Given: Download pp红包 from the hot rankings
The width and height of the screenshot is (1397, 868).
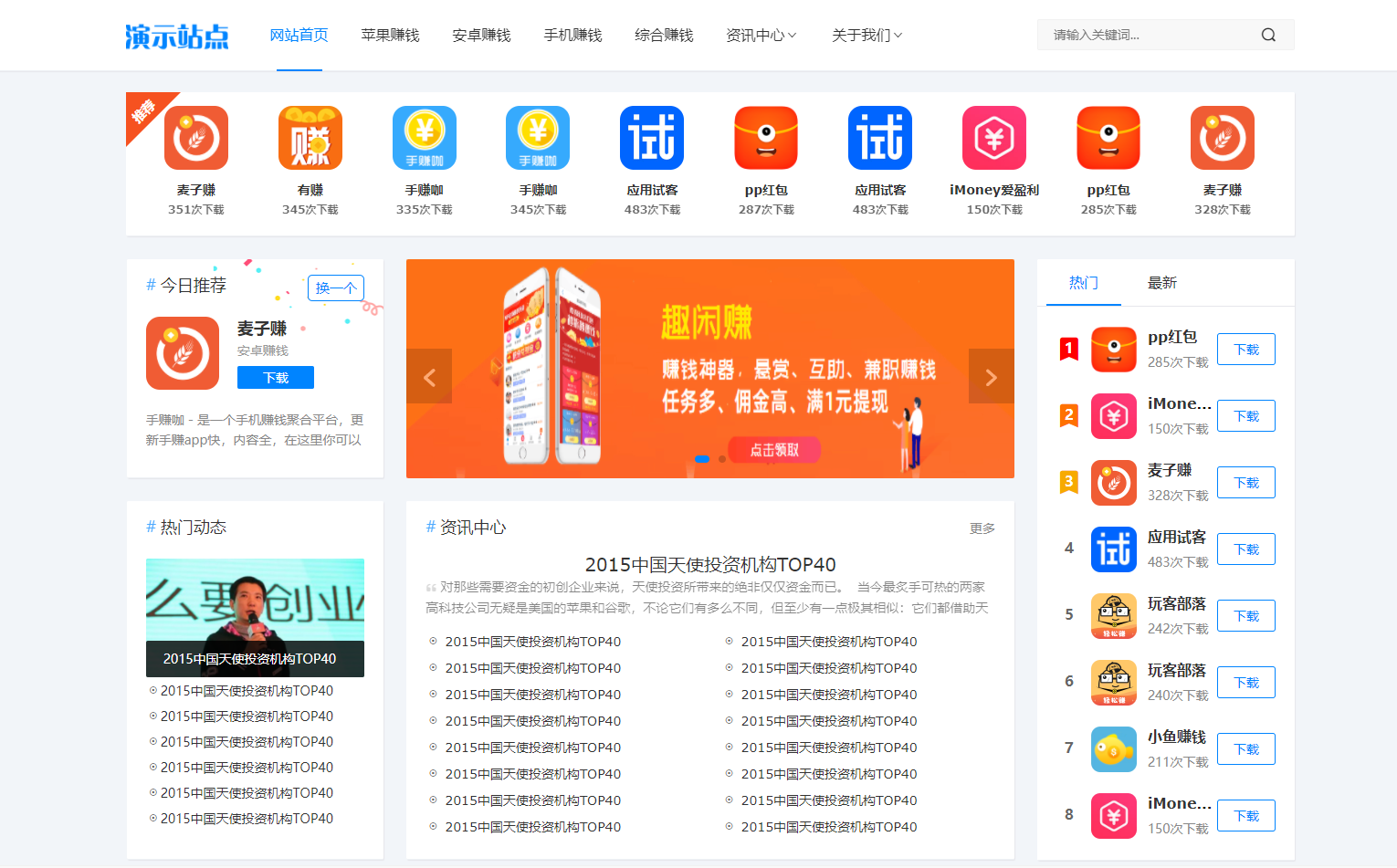Looking at the screenshot, I should click(x=1245, y=349).
